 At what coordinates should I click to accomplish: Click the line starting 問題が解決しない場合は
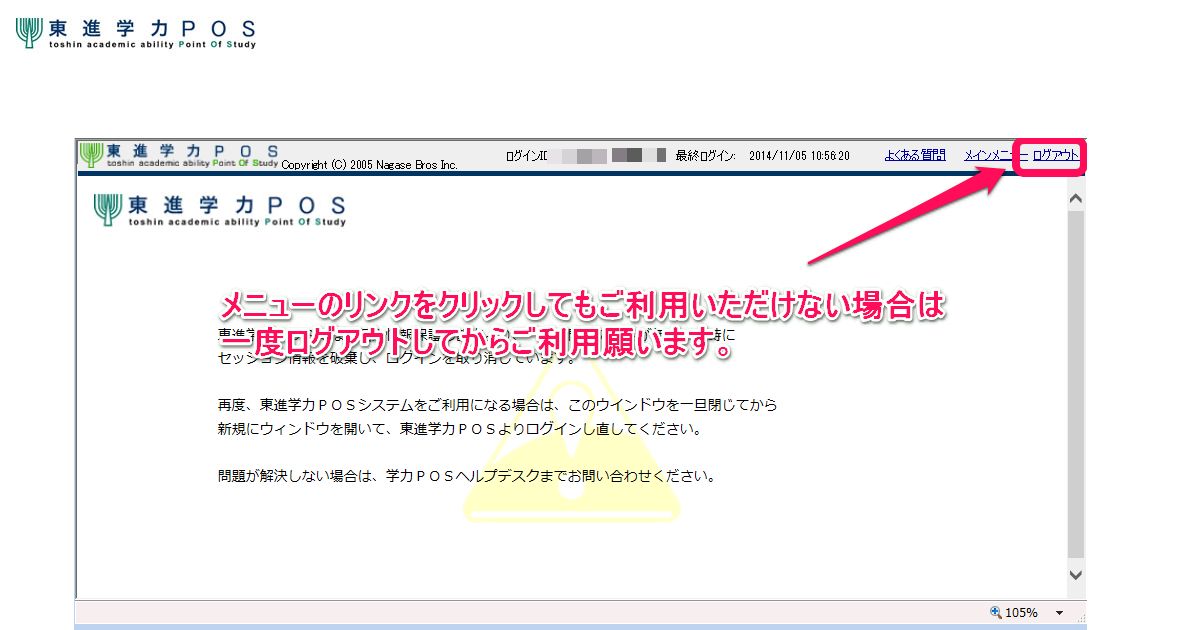[x=467, y=475]
